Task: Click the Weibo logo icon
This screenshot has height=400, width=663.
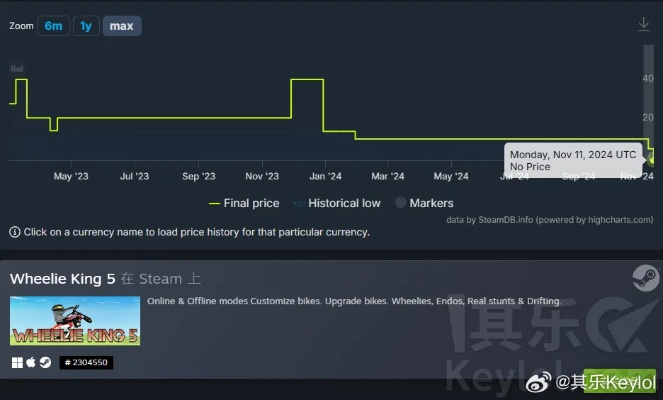Action: coord(539,382)
